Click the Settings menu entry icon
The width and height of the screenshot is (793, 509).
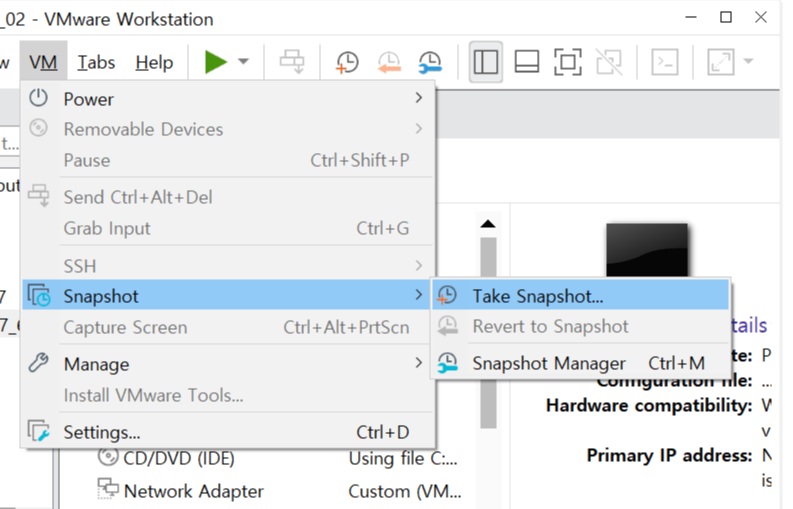click(x=39, y=431)
